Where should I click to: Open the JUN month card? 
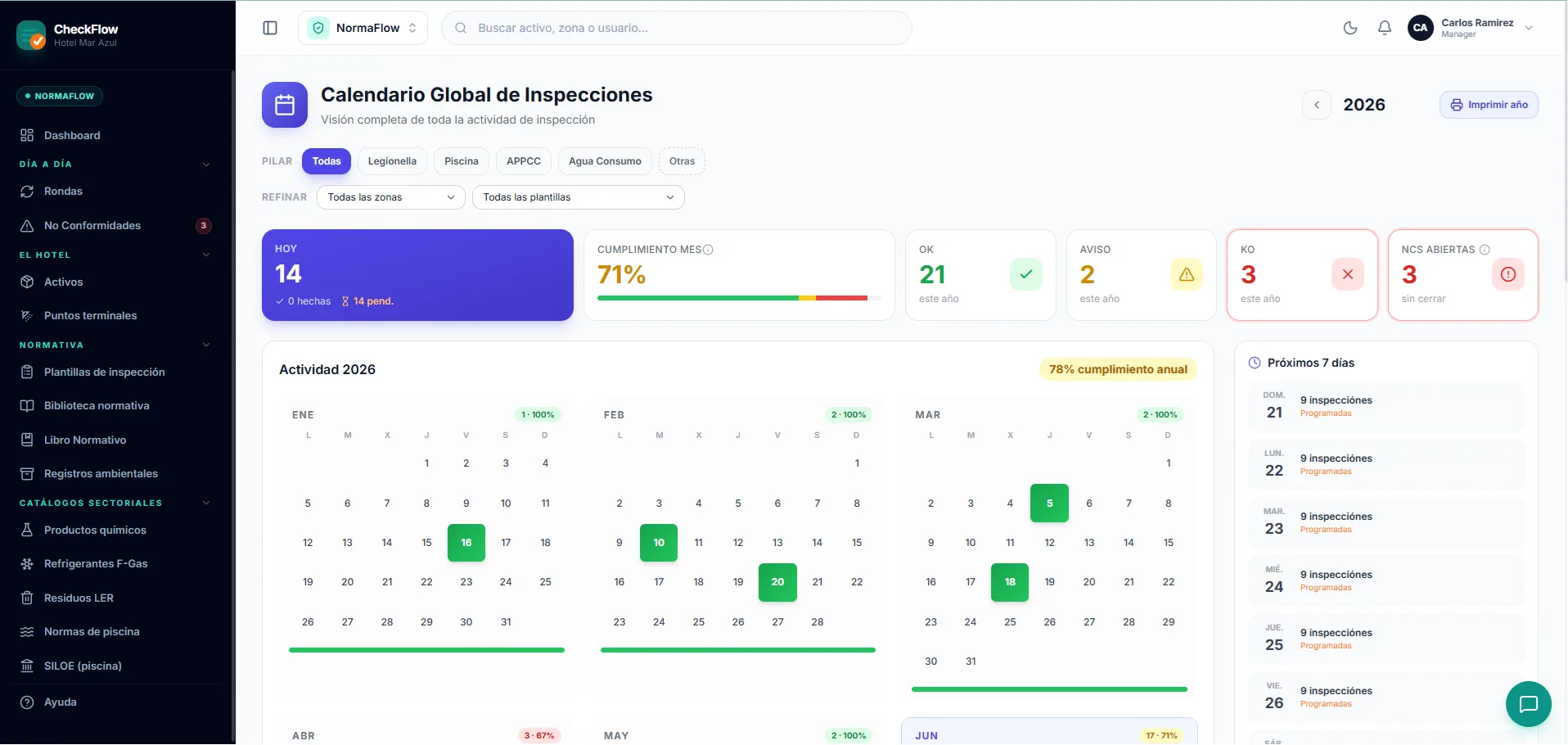[x=1049, y=731]
